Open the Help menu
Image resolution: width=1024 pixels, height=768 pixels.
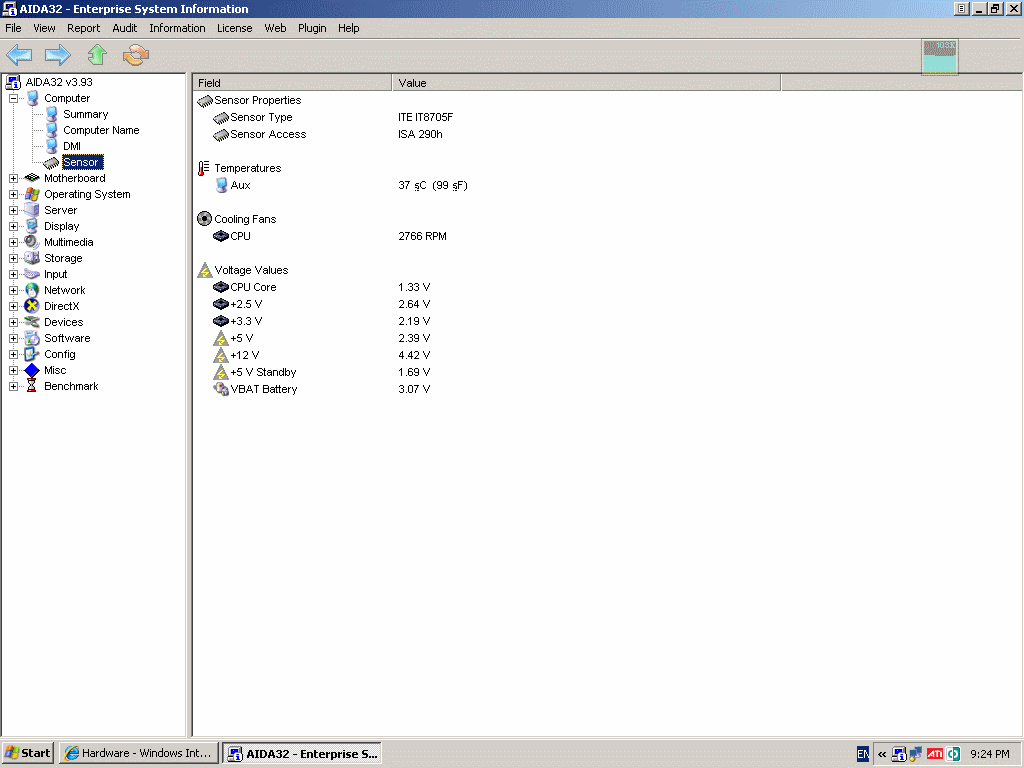349,28
